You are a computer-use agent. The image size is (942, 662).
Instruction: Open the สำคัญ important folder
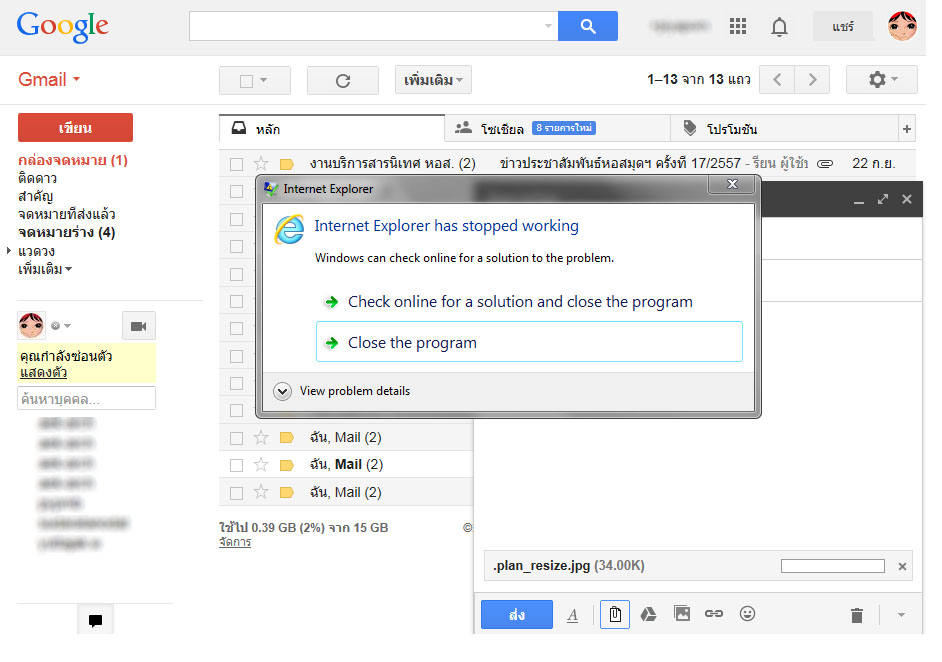(35, 196)
